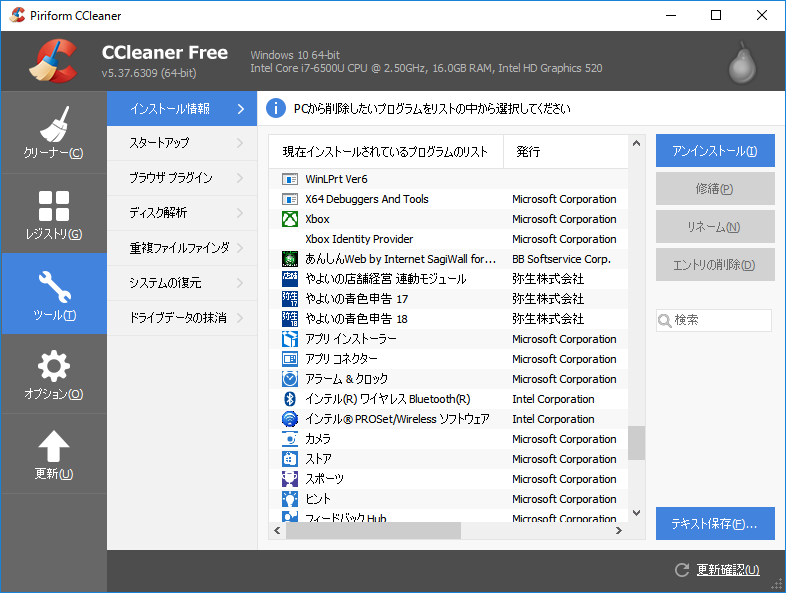Click the アプリ コネクター icon
The width and height of the screenshot is (786, 593).
(x=290, y=359)
